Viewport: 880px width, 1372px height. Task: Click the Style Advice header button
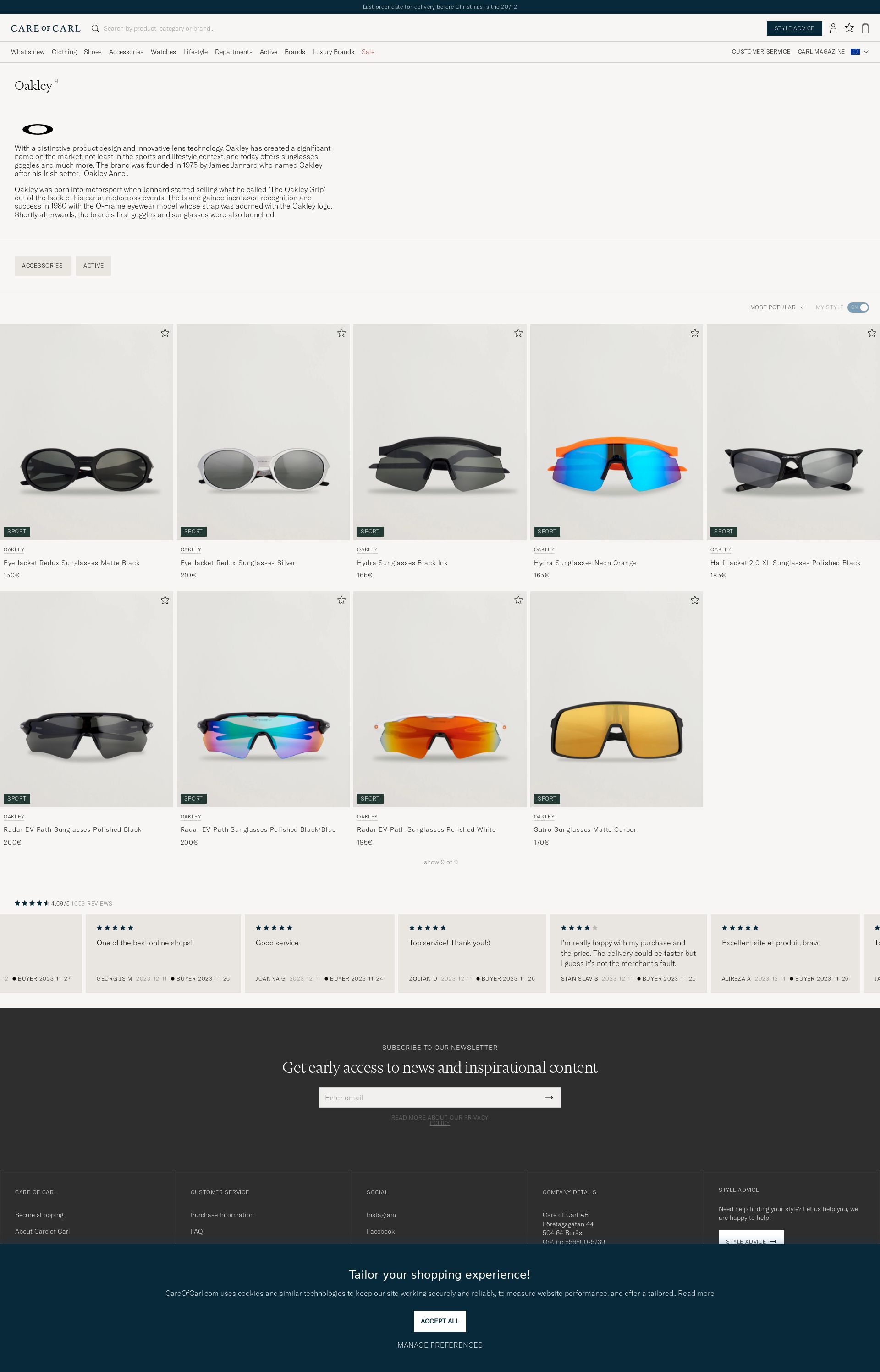pos(794,28)
